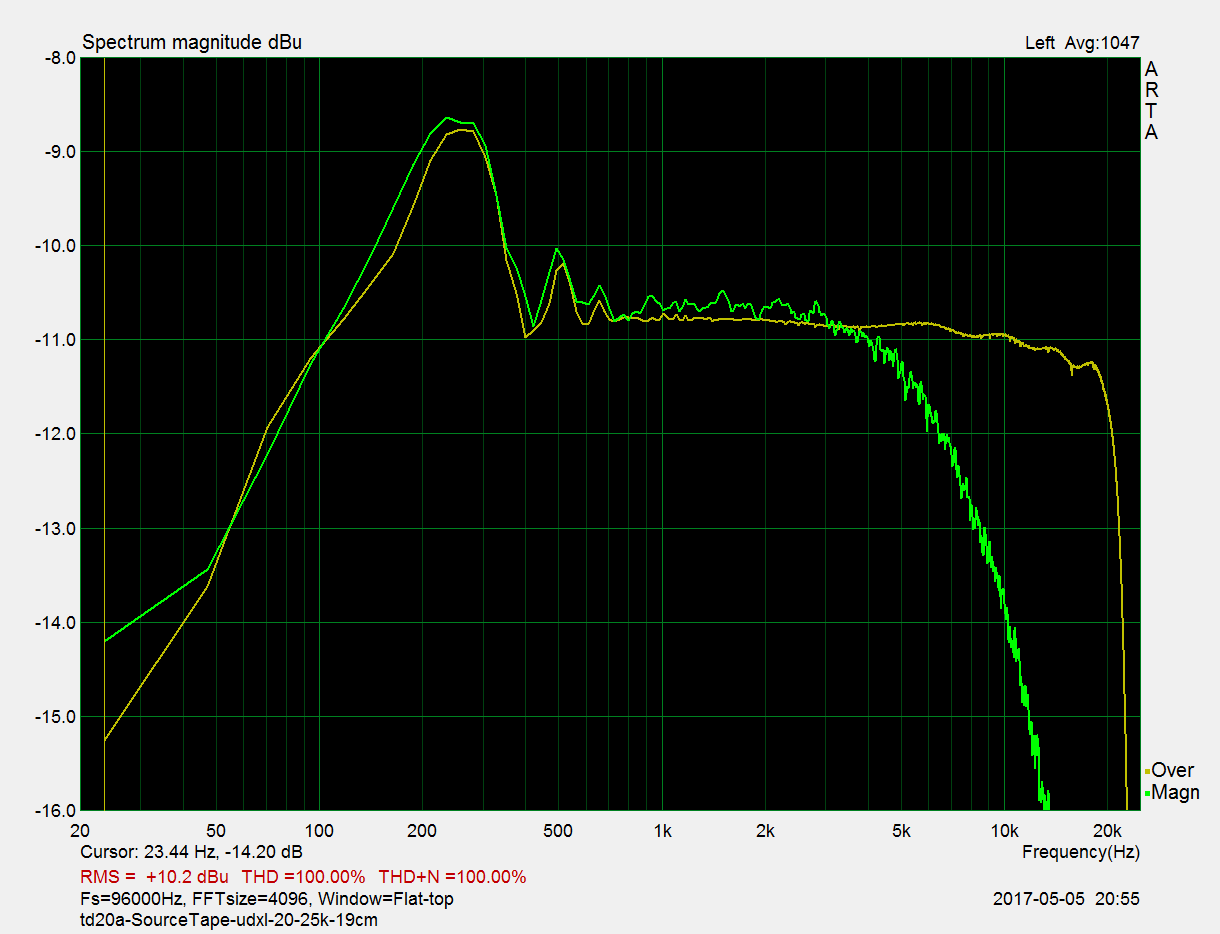Click the green Magn legend color marker
Viewport: 1220px width, 934px height.
pos(1147,794)
